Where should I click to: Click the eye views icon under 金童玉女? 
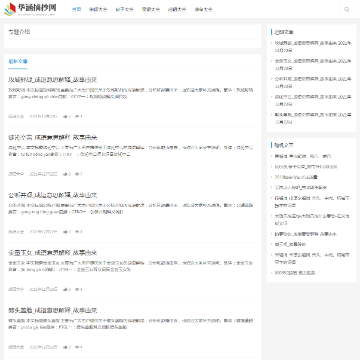pyautogui.click(x=77, y=289)
